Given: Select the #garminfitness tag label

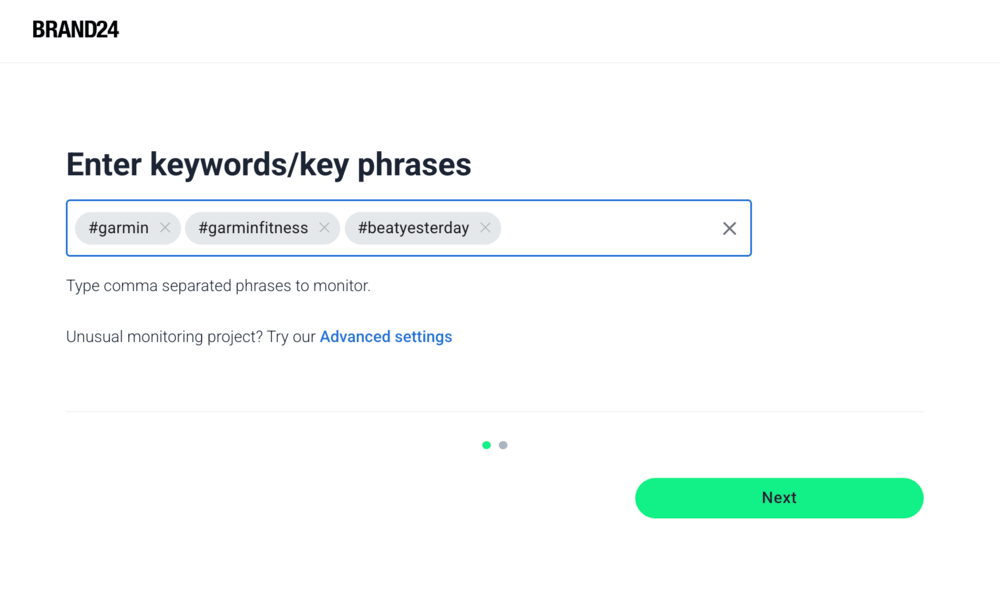Looking at the screenshot, I should coord(253,228).
